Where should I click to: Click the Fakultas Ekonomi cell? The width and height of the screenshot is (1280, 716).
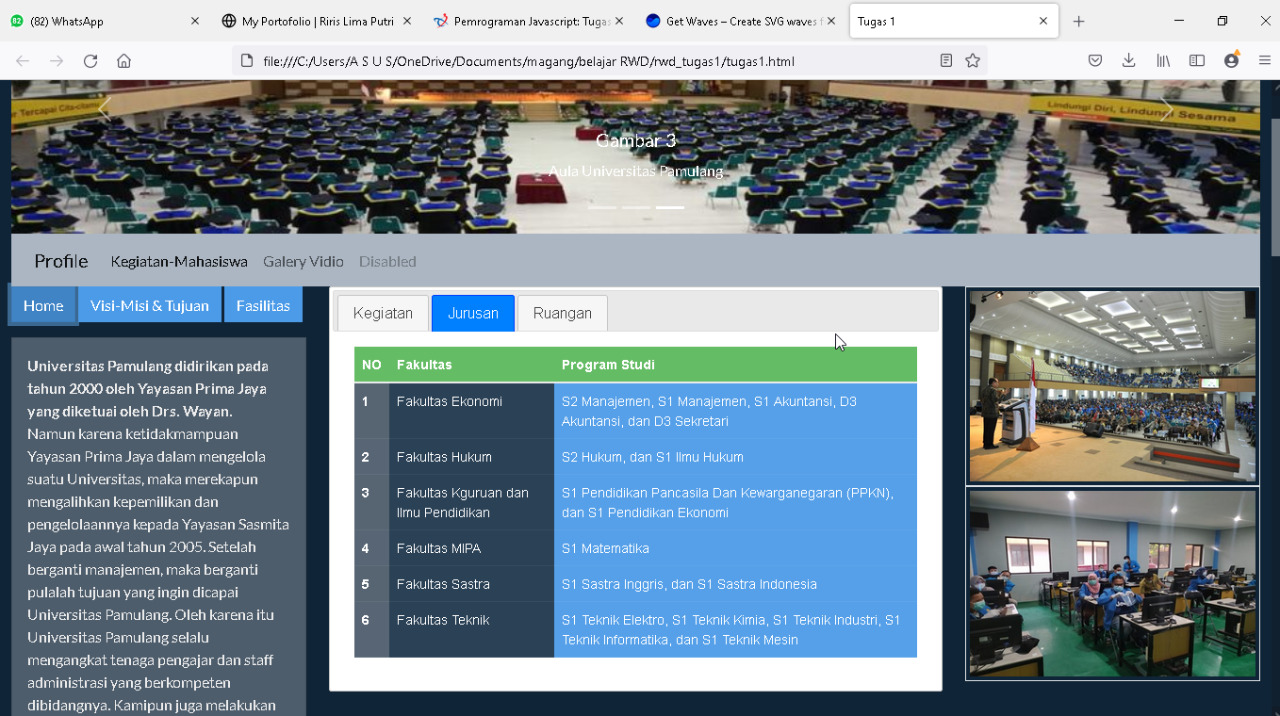(x=472, y=411)
